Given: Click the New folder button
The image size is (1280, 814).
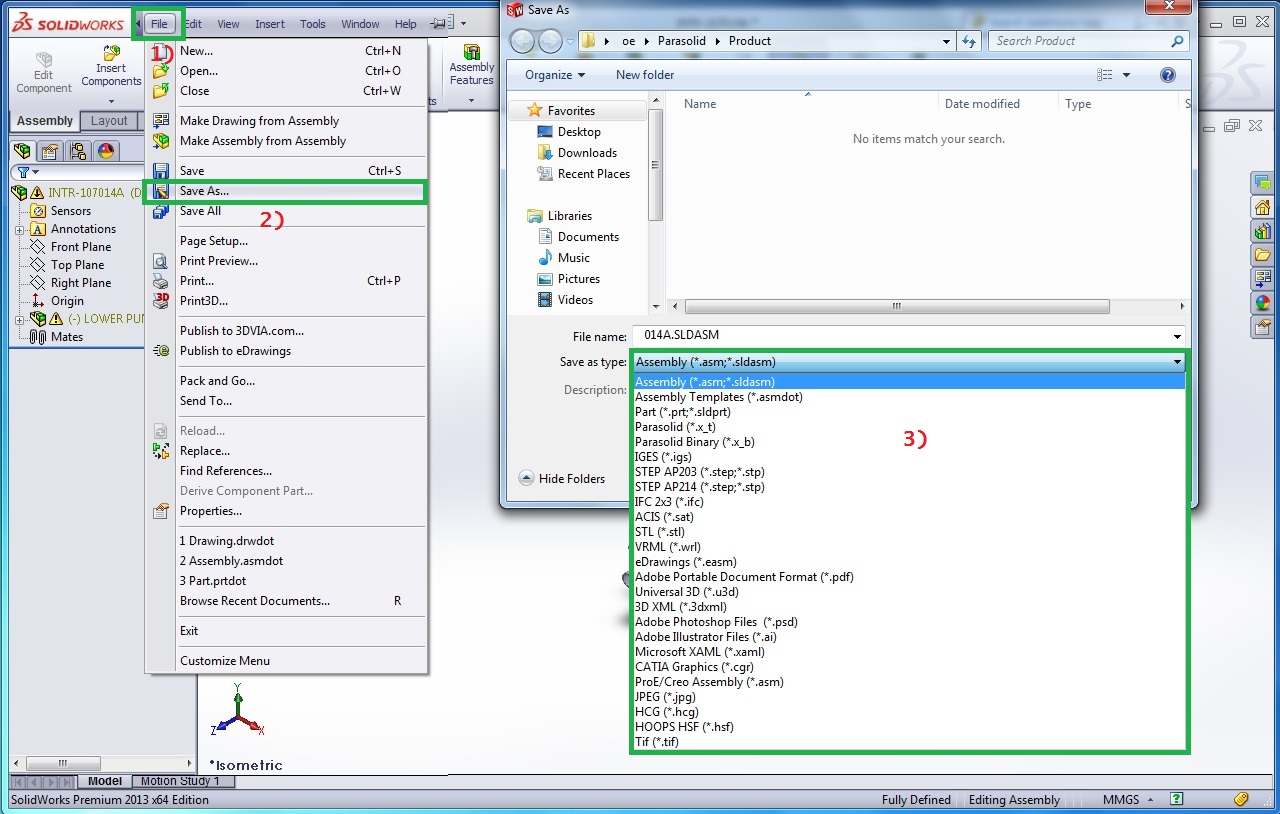Looking at the screenshot, I should click(x=645, y=75).
